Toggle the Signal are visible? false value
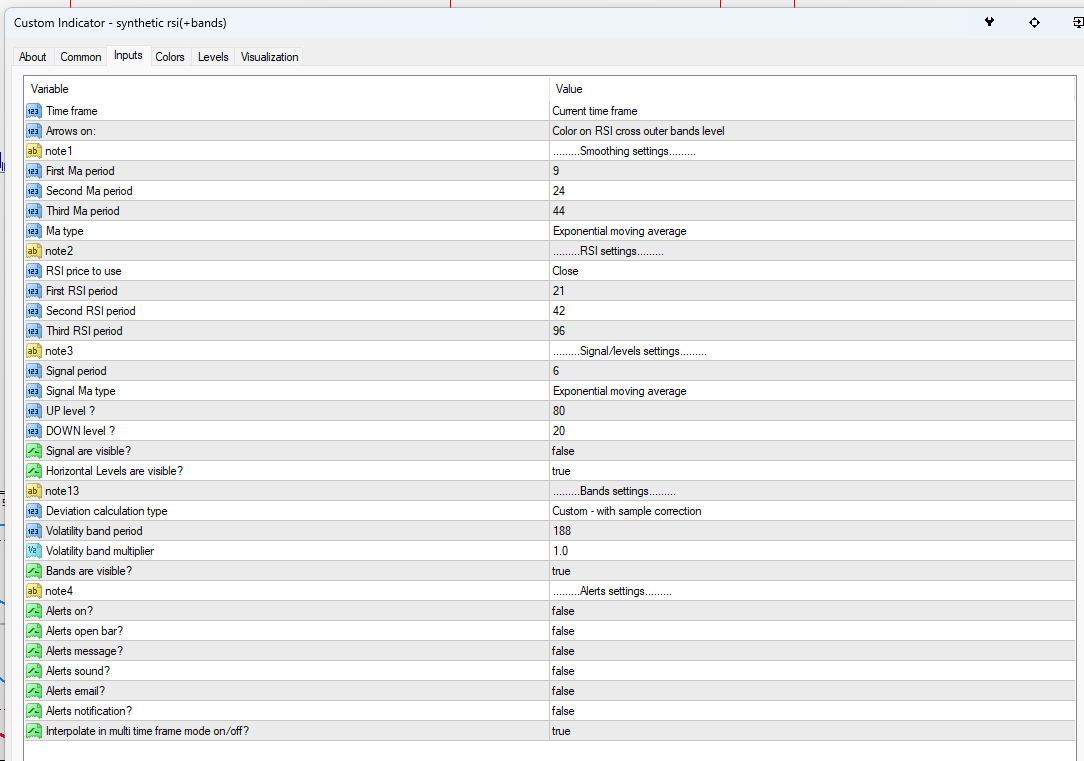This screenshot has height=761, width=1084. [563, 451]
